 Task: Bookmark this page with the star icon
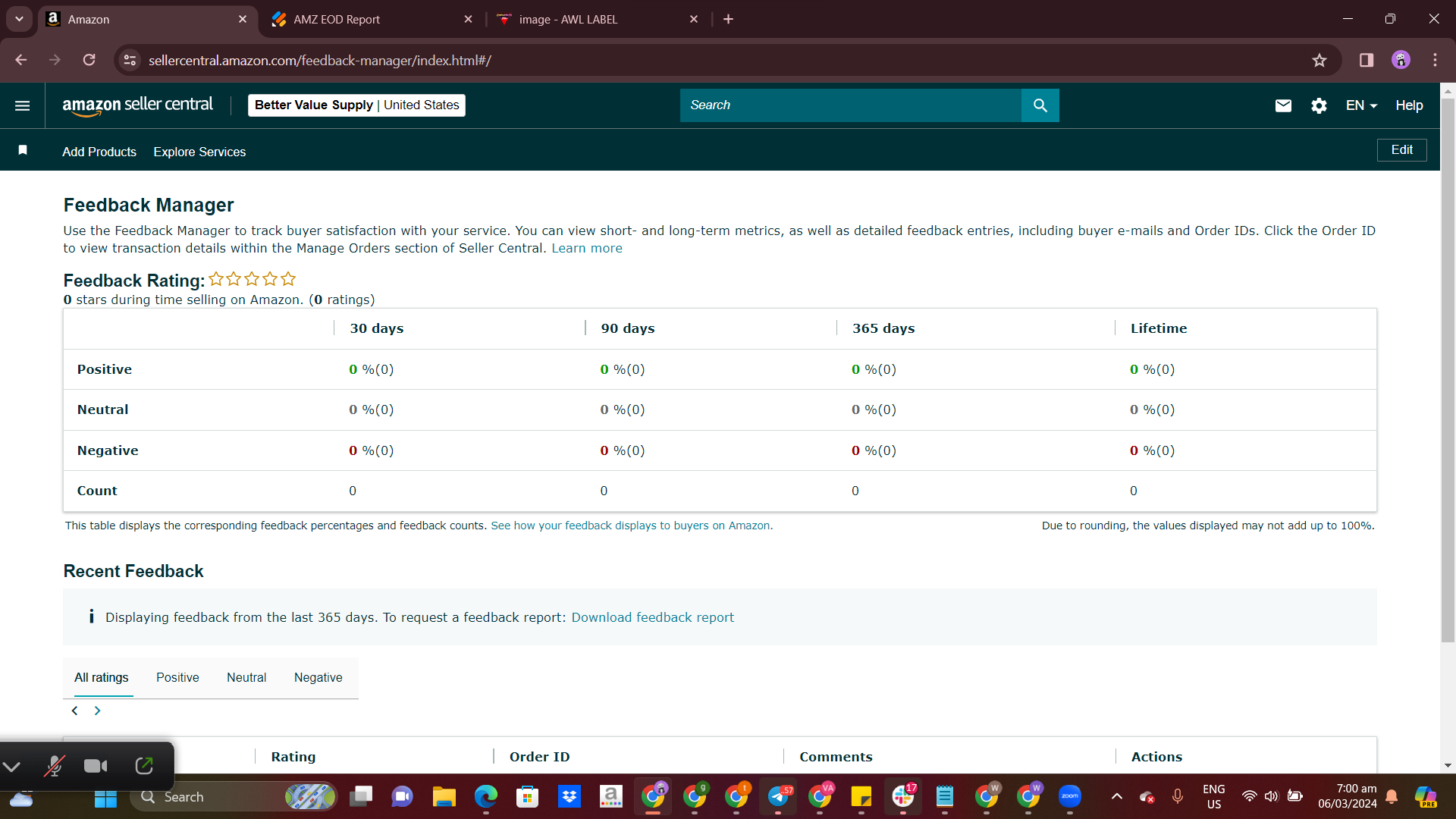1319,60
